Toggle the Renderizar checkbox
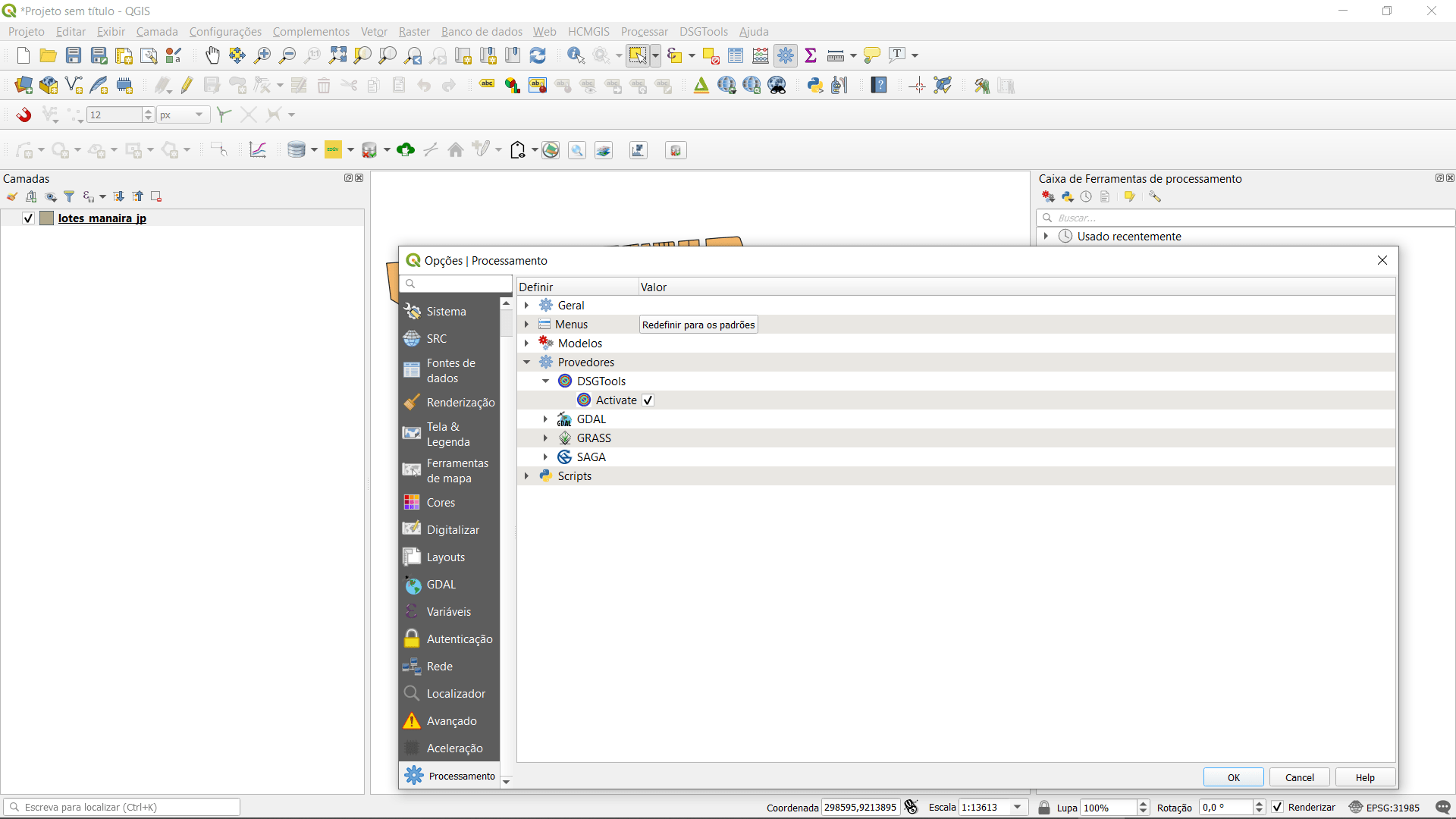The height and width of the screenshot is (819, 1456). click(x=1278, y=807)
